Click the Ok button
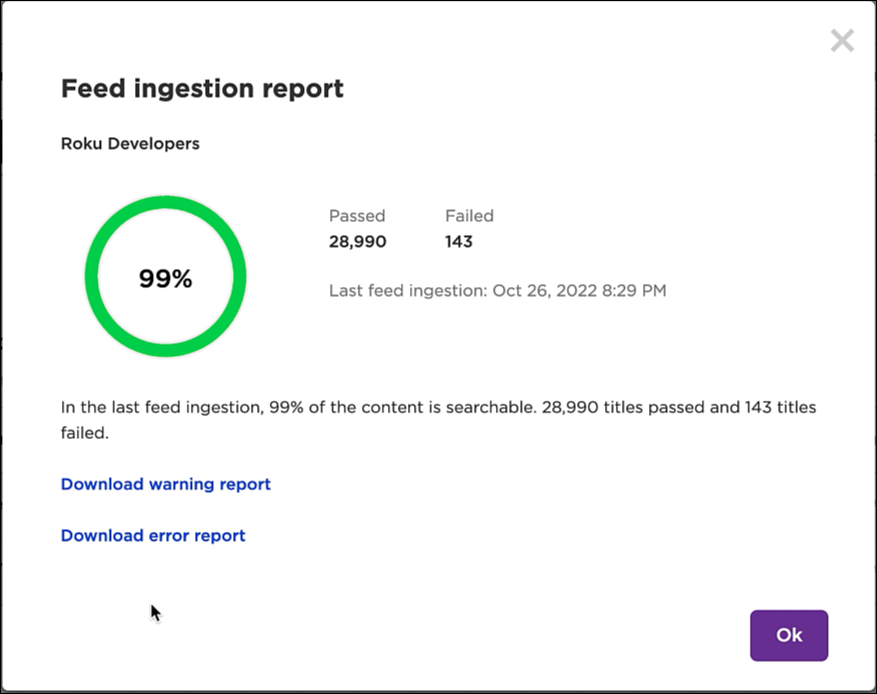The height and width of the screenshot is (694, 877). 789,635
